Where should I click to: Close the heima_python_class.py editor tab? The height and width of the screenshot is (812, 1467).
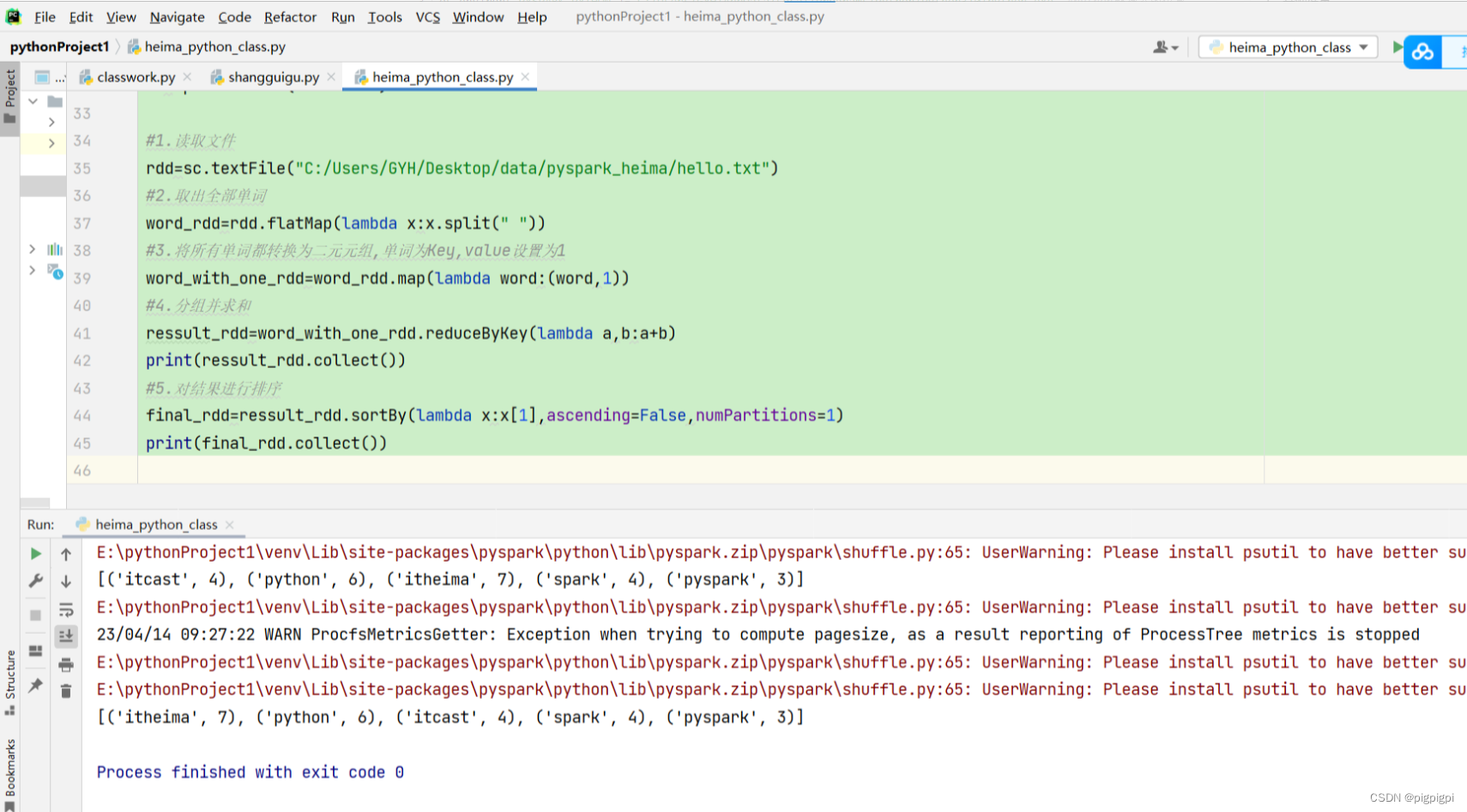coord(525,77)
